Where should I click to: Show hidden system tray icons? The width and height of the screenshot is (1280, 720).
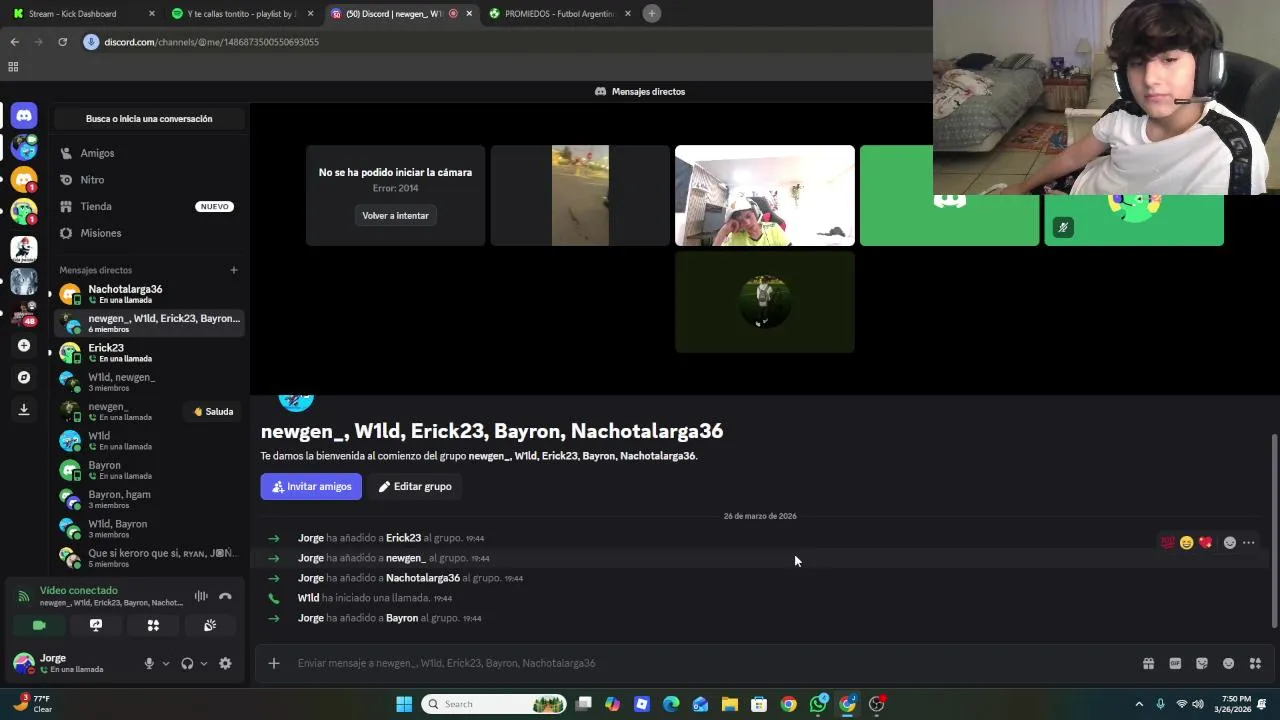1139,704
